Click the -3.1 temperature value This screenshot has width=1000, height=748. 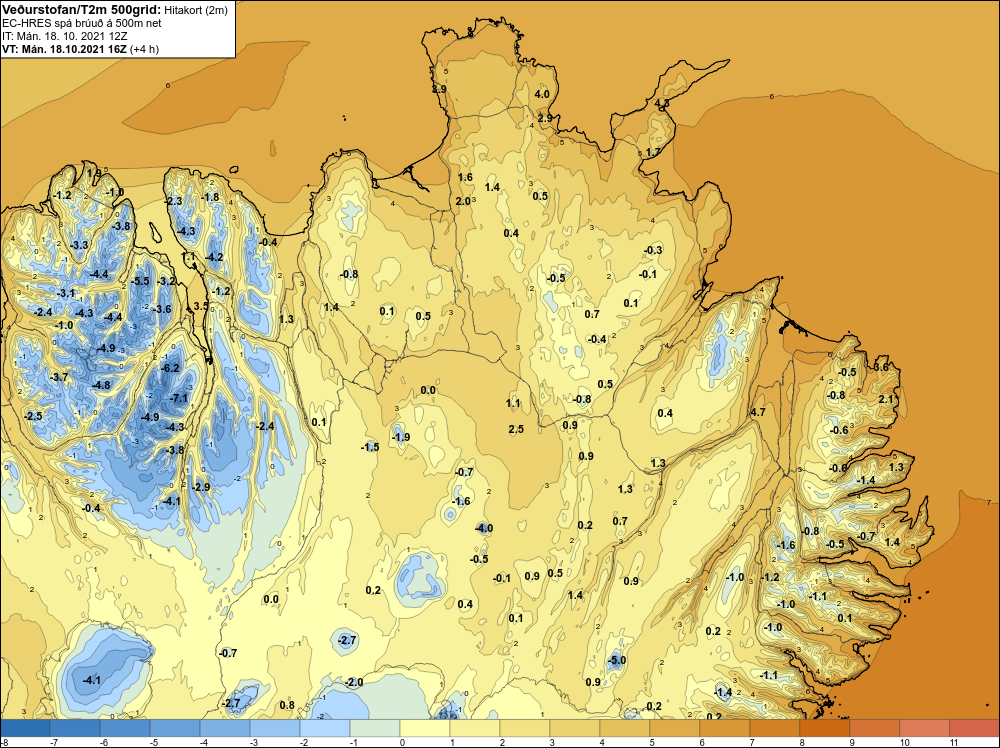pos(66,293)
